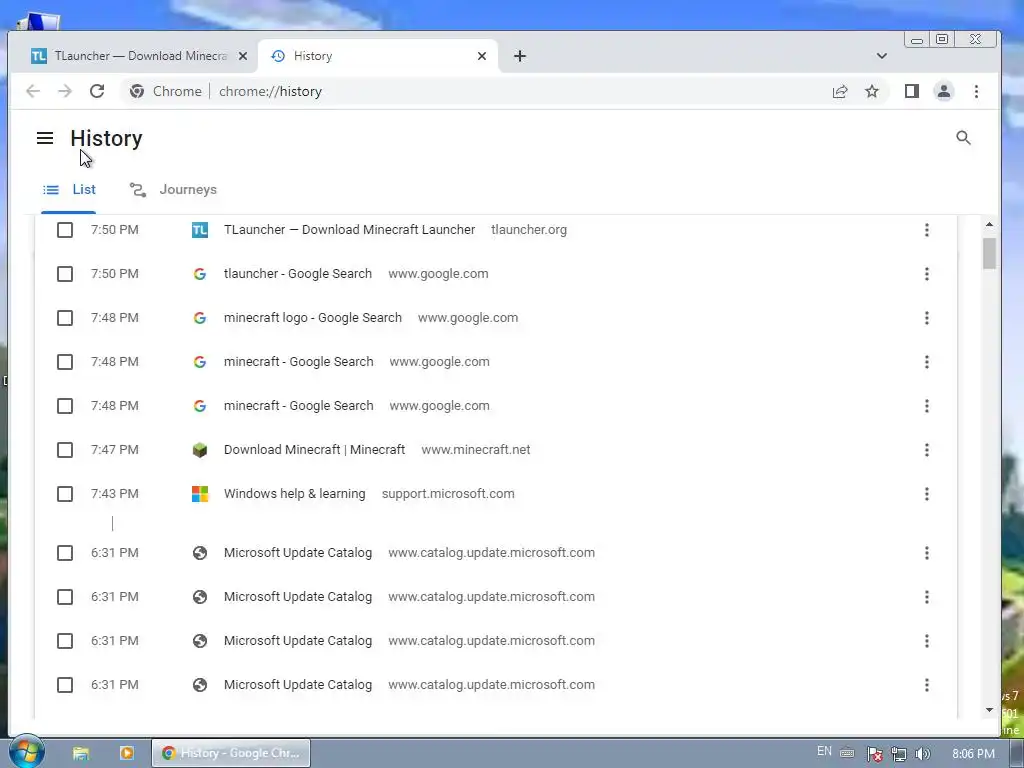Click the Action Center flag icon

click(874, 754)
